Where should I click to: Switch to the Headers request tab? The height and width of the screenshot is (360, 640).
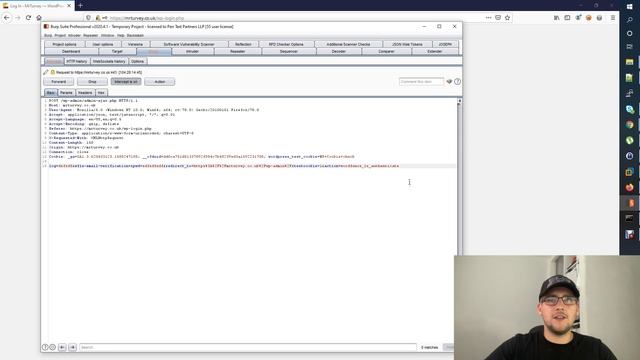[85, 93]
